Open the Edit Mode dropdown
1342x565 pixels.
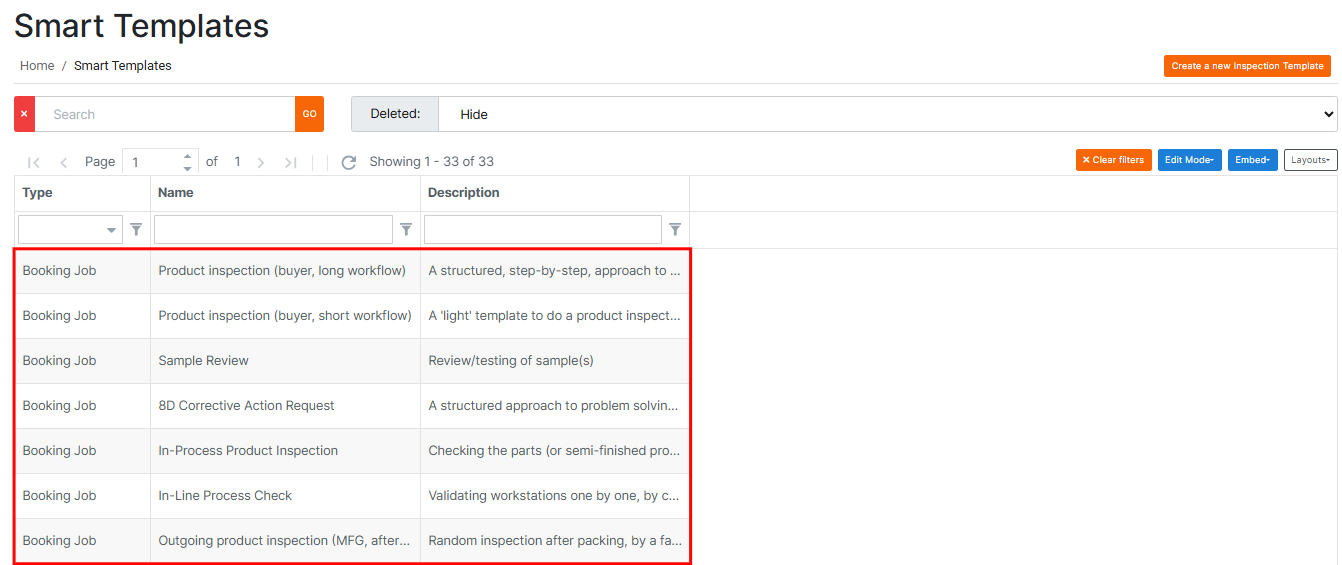click(1189, 160)
